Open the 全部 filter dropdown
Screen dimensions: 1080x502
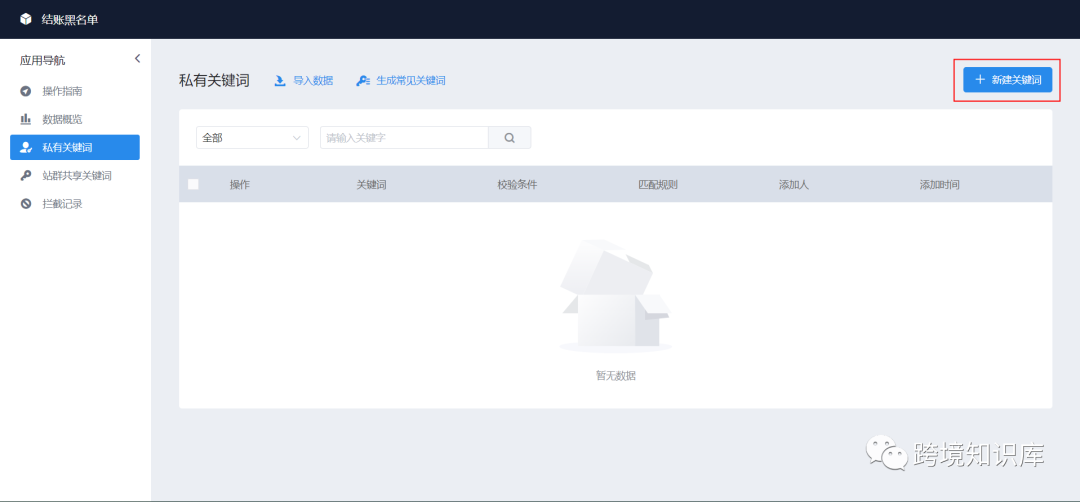pos(252,138)
